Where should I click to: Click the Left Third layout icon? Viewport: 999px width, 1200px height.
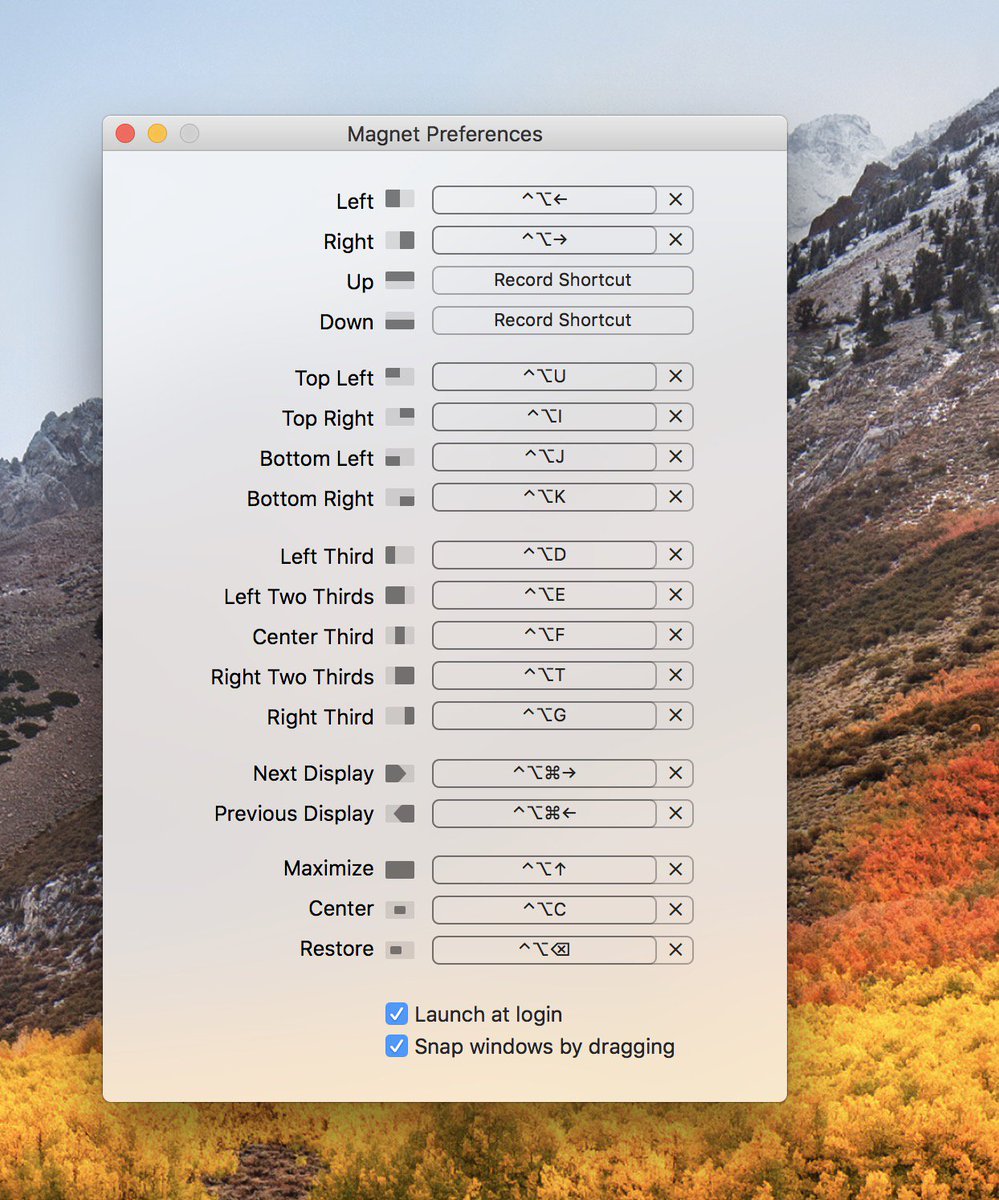400,555
